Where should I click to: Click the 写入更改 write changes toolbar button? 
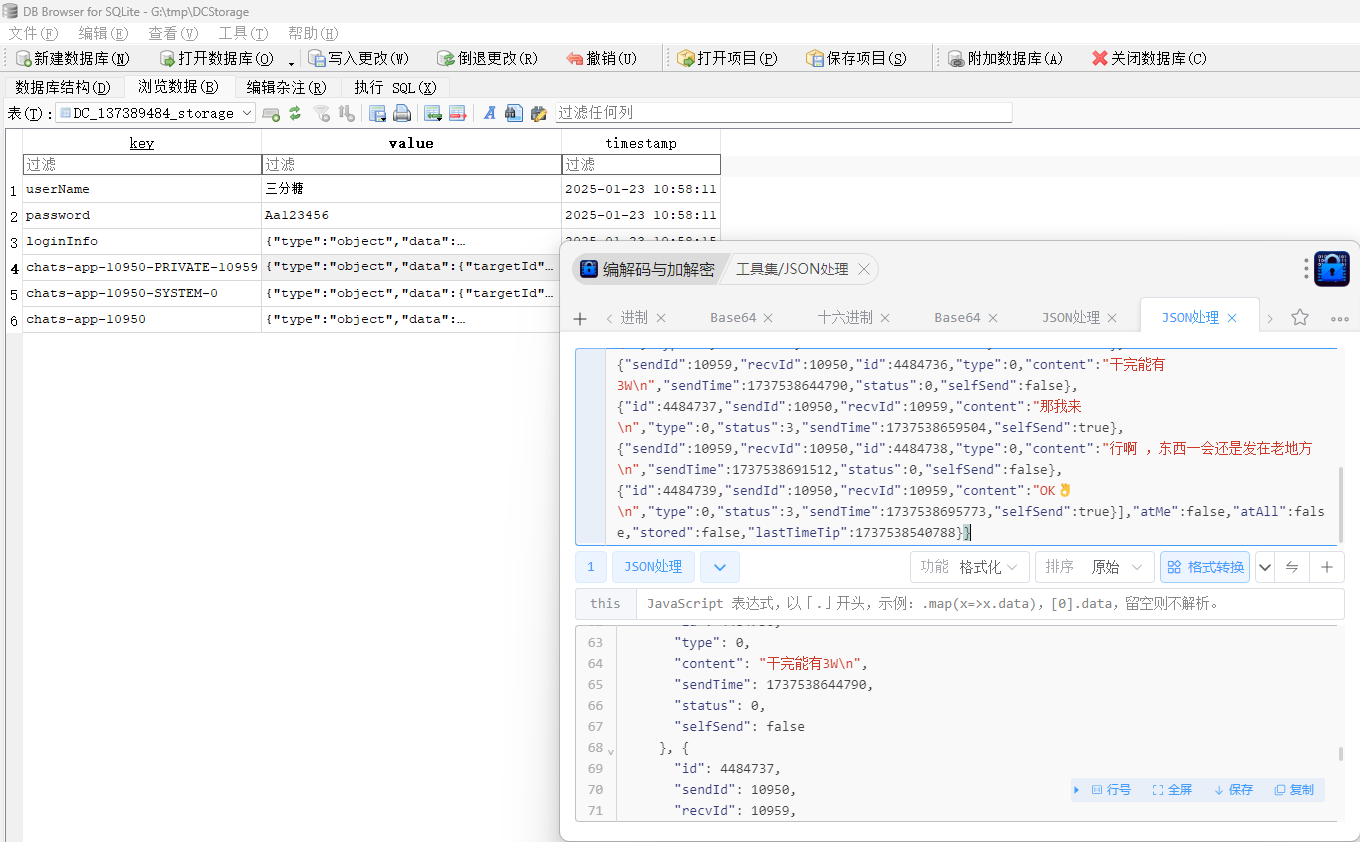[x=358, y=58]
